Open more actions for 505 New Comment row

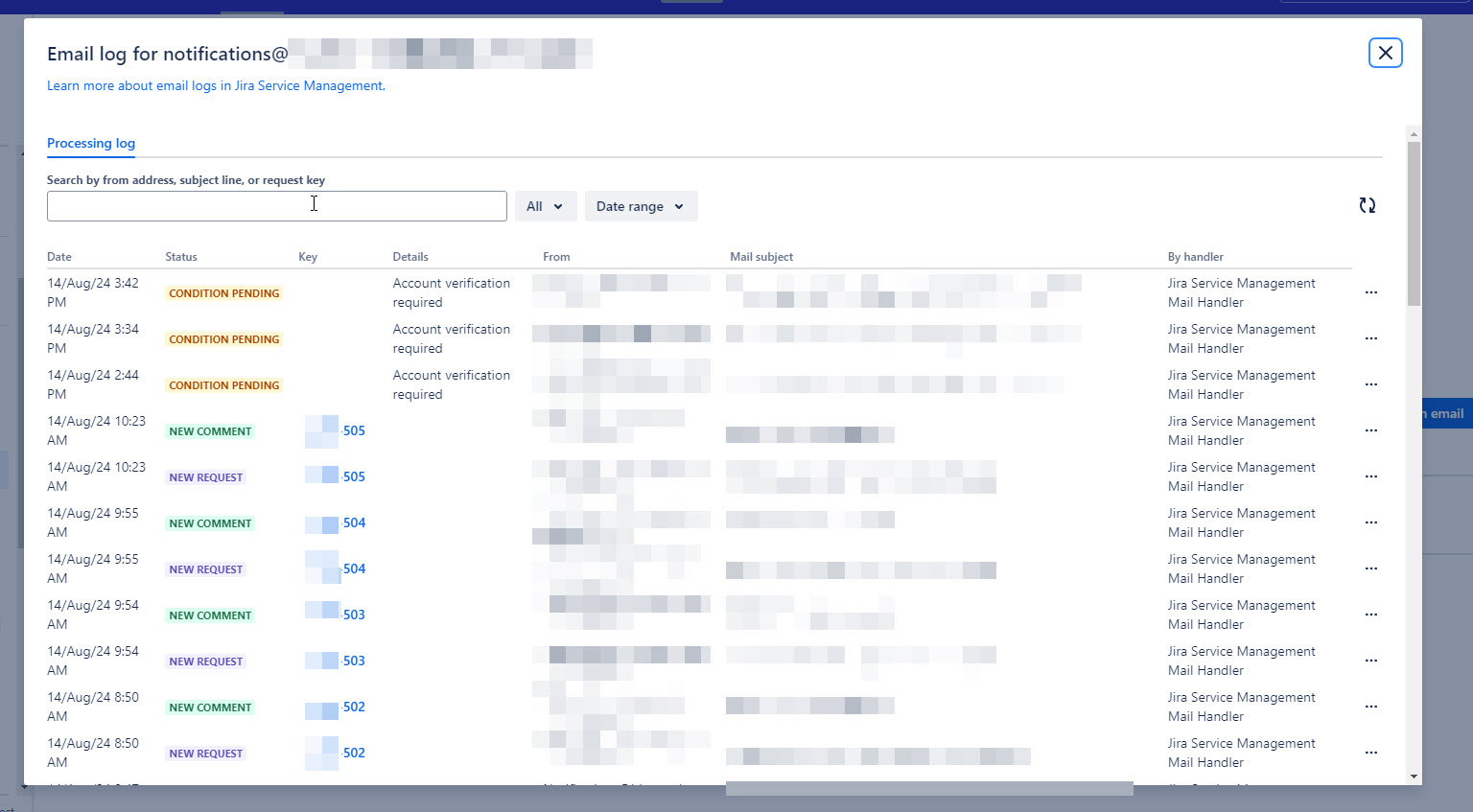click(x=1371, y=430)
